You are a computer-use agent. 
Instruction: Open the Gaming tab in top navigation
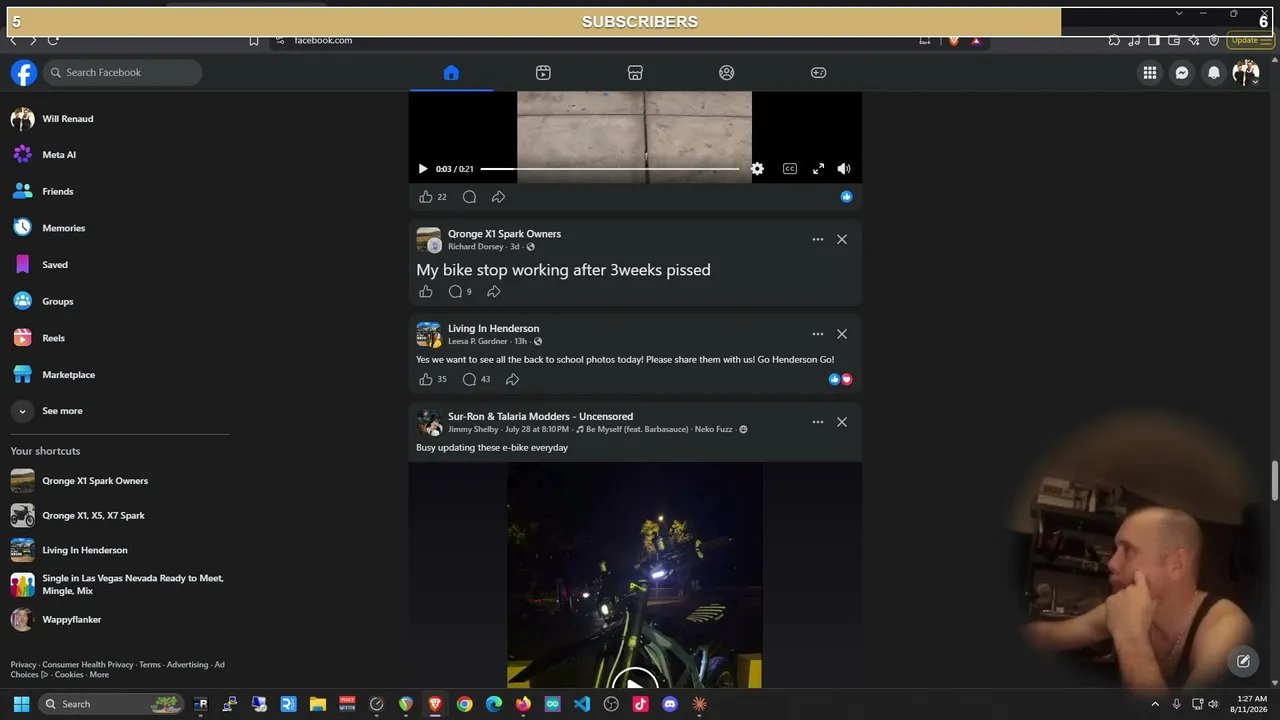[818, 72]
